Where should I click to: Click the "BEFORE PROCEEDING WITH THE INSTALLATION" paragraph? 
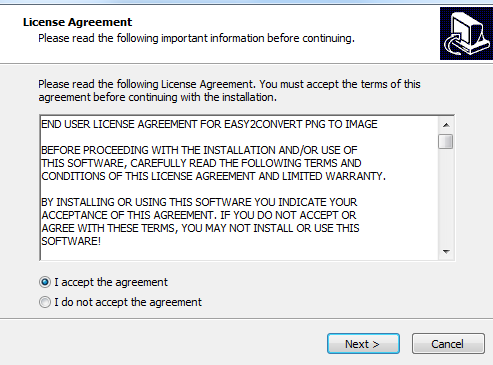coord(213,163)
